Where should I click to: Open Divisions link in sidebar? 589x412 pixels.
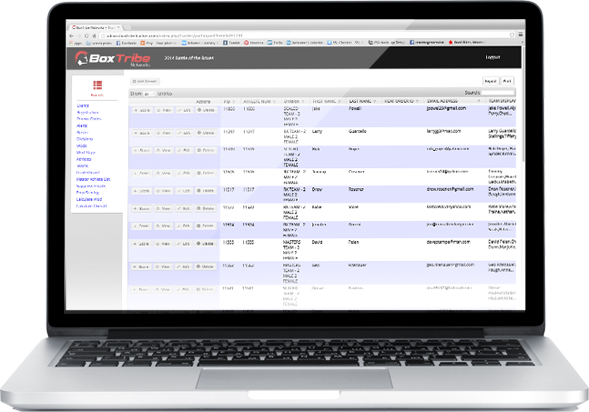85,139
